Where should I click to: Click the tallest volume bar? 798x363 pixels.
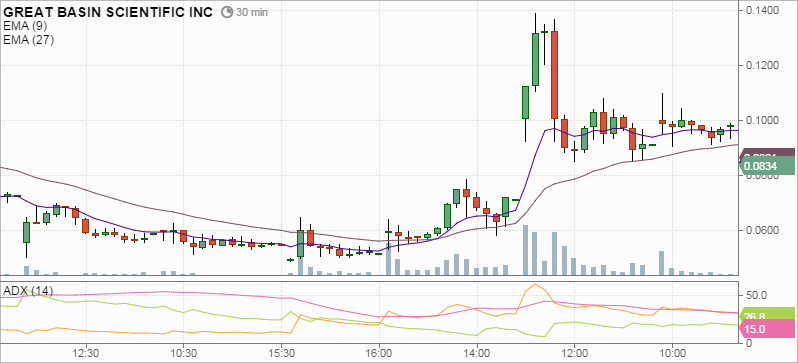point(526,250)
